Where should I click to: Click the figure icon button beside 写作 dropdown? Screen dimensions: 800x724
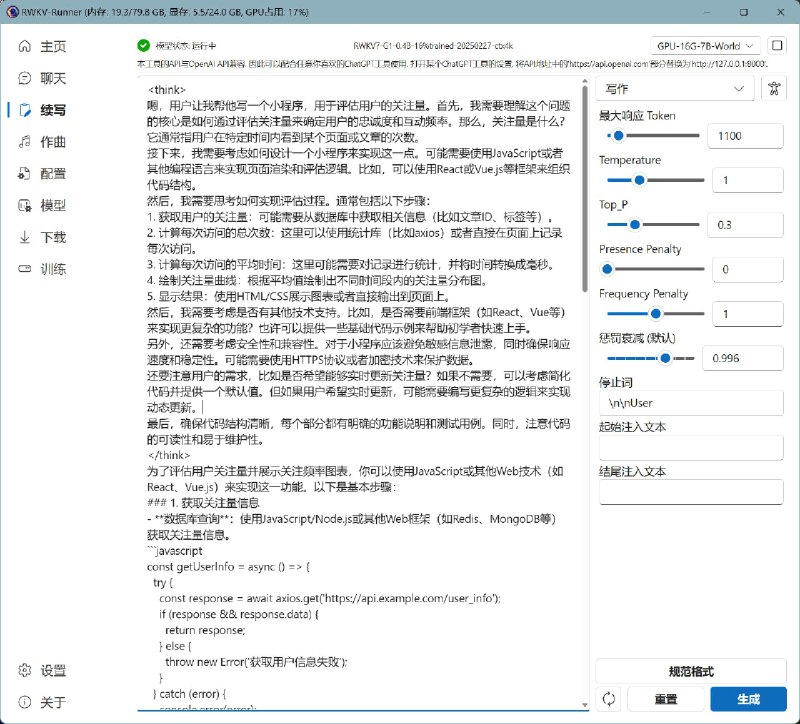(774, 89)
